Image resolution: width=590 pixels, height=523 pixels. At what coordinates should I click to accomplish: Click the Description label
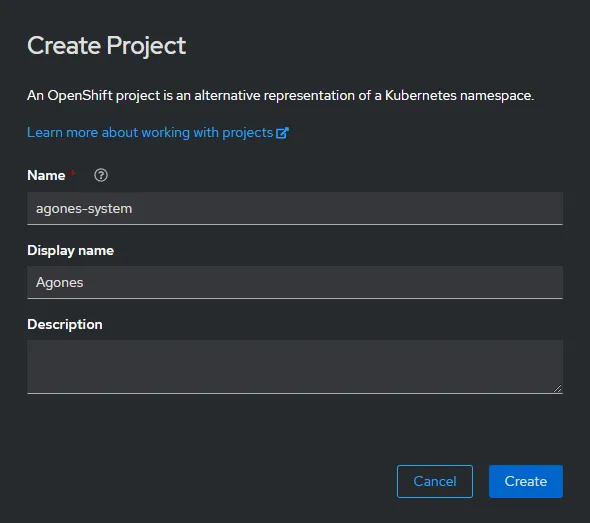[x=65, y=324]
